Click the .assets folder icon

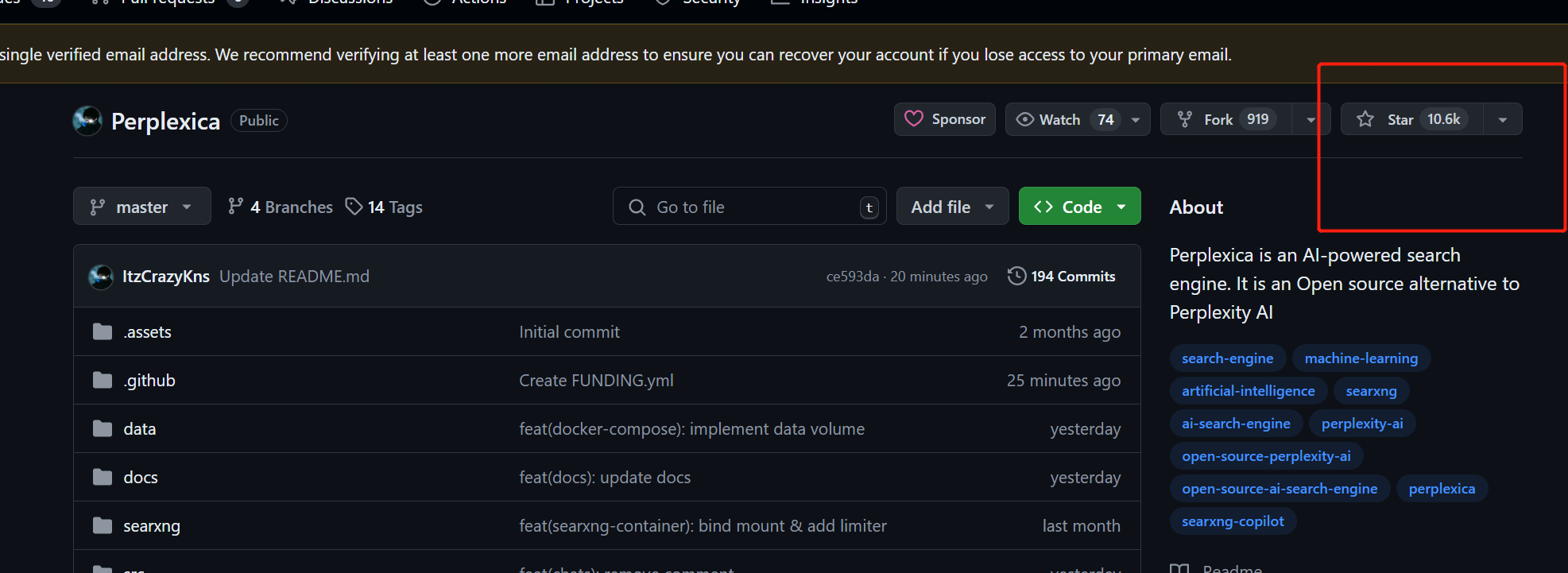pyautogui.click(x=103, y=331)
